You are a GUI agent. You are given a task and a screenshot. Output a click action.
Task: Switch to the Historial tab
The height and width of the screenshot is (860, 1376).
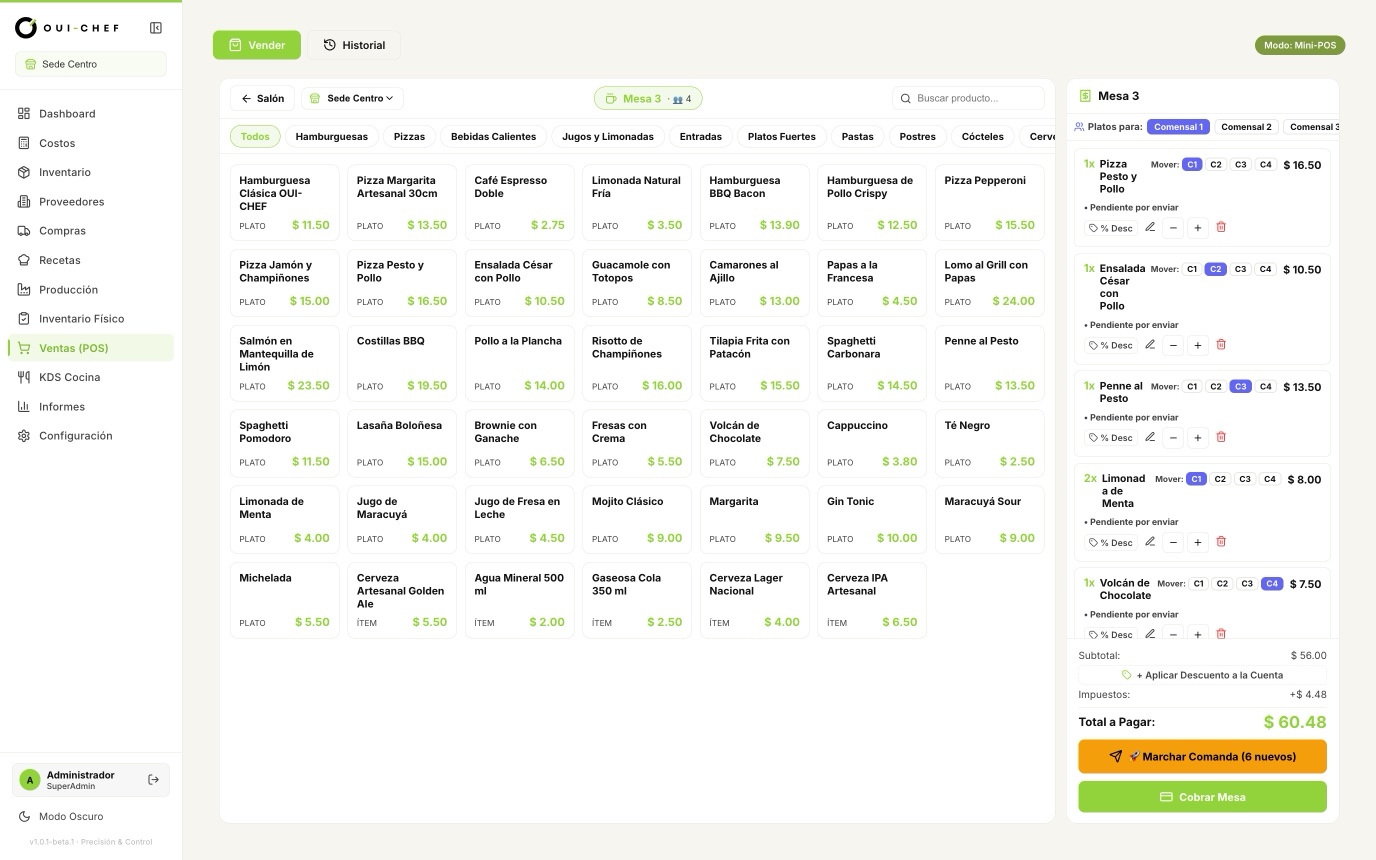[x=354, y=45]
